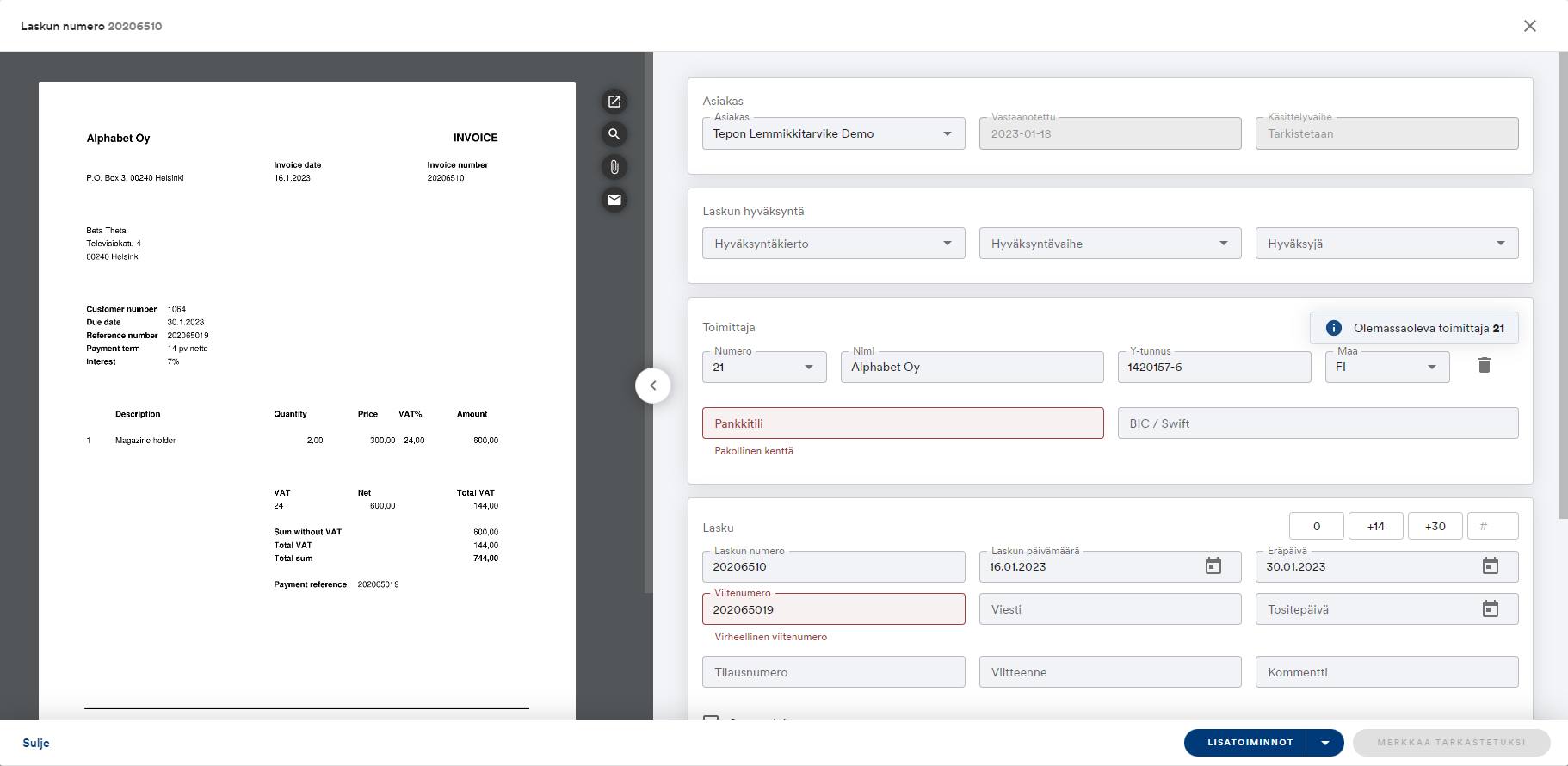The width and height of the screenshot is (1568, 766).
Task: Click the envelope email icon
Action: [614, 200]
